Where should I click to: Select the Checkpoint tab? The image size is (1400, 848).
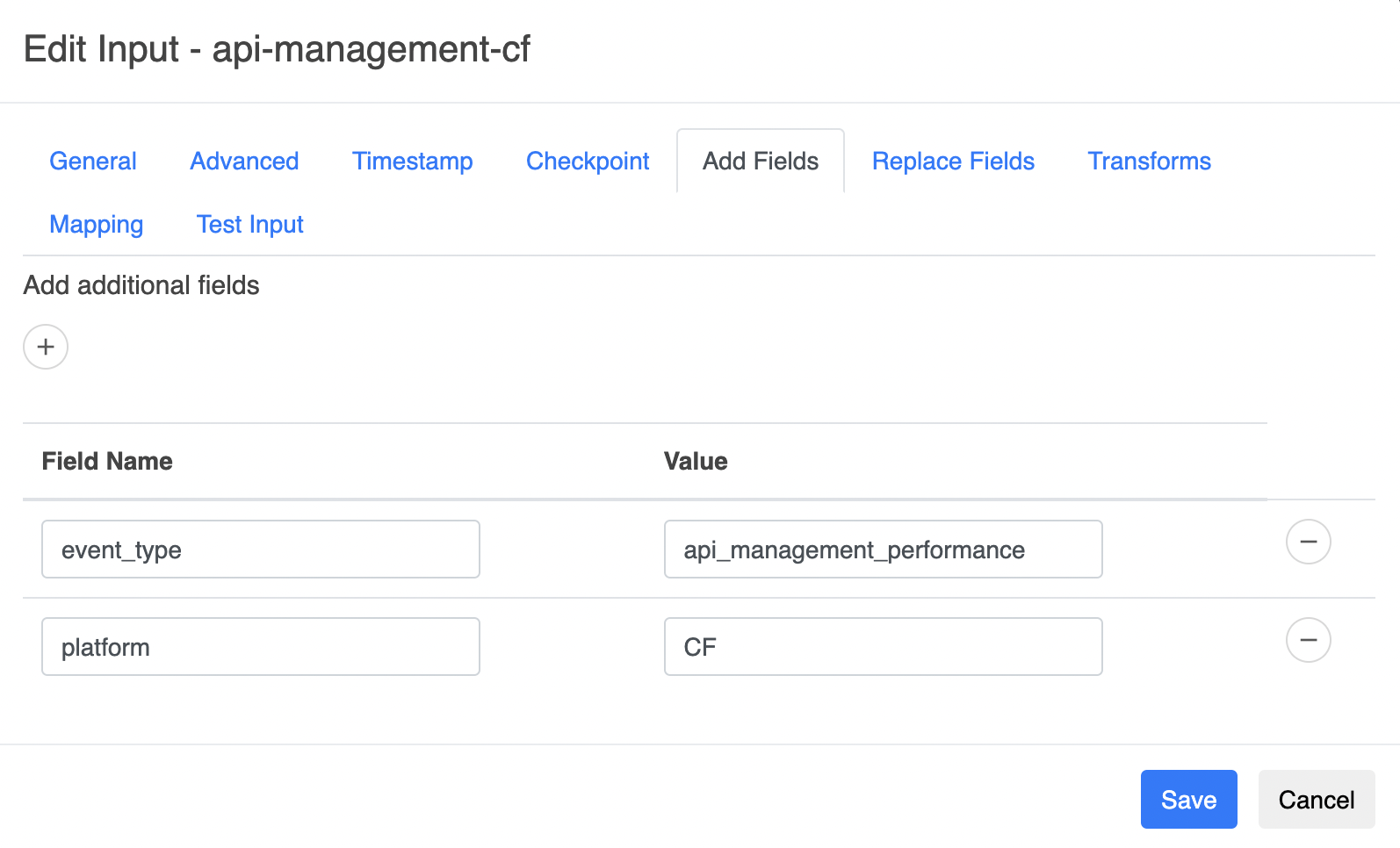(588, 162)
